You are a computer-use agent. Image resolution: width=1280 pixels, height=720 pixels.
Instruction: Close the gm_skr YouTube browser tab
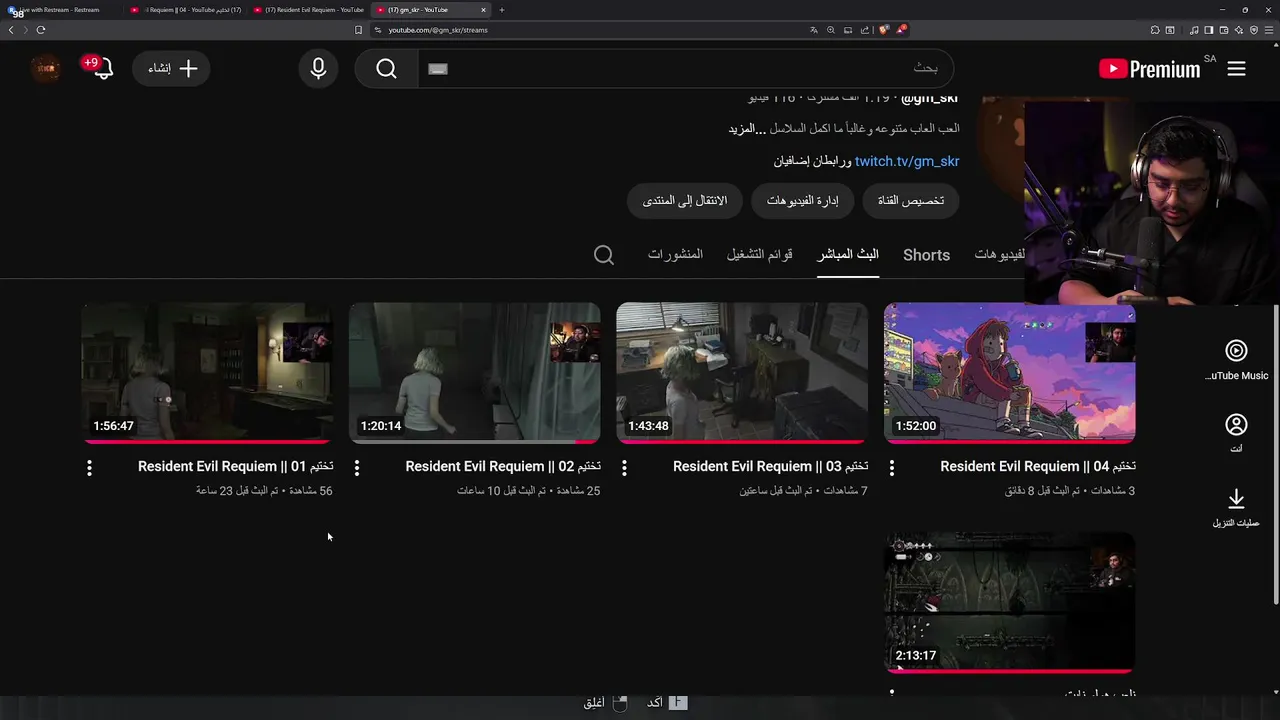(x=483, y=10)
